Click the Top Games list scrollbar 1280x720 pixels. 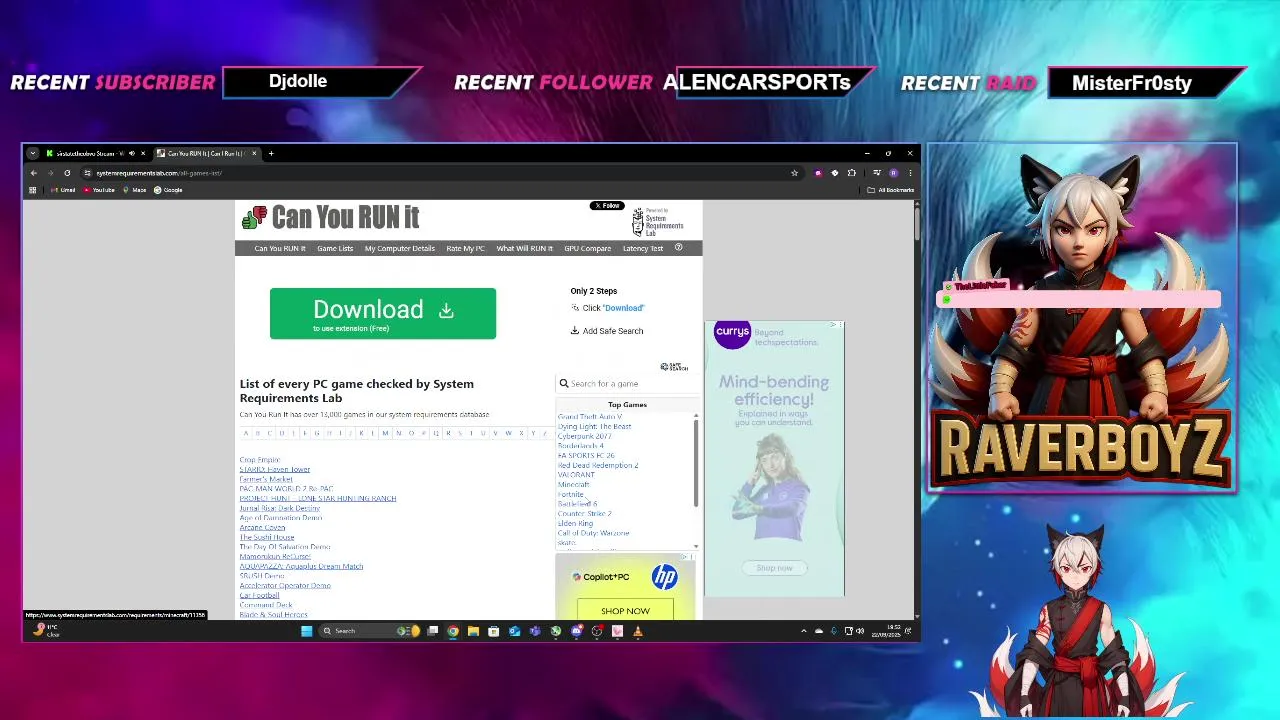coord(695,463)
